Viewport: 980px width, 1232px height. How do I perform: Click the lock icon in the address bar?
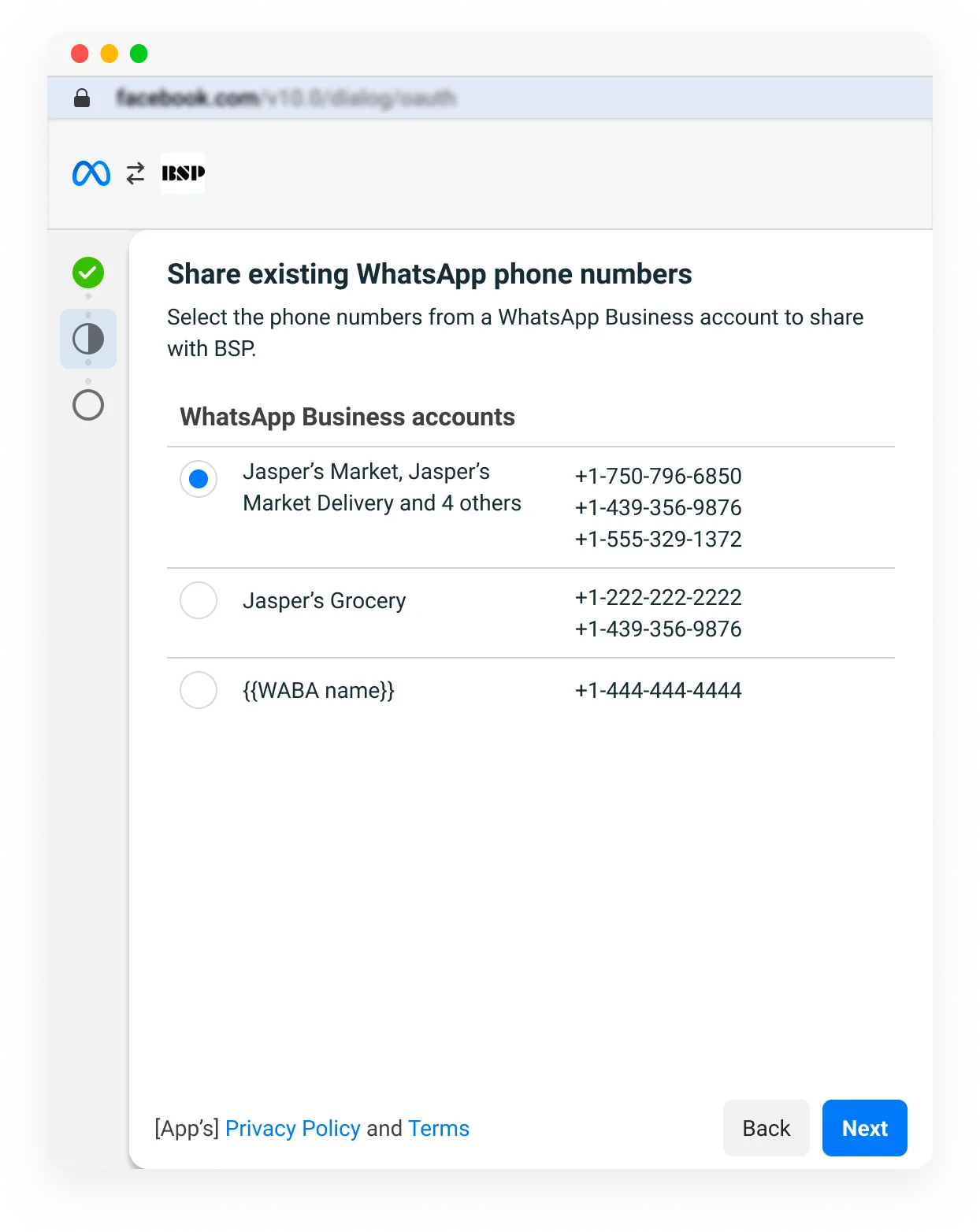click(82, 97)
